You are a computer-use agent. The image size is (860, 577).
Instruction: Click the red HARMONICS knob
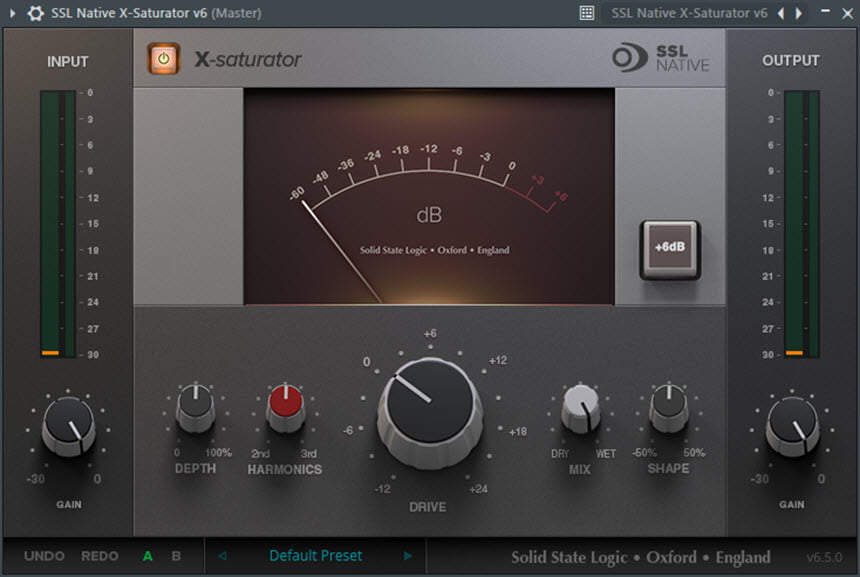pos(285,408)
